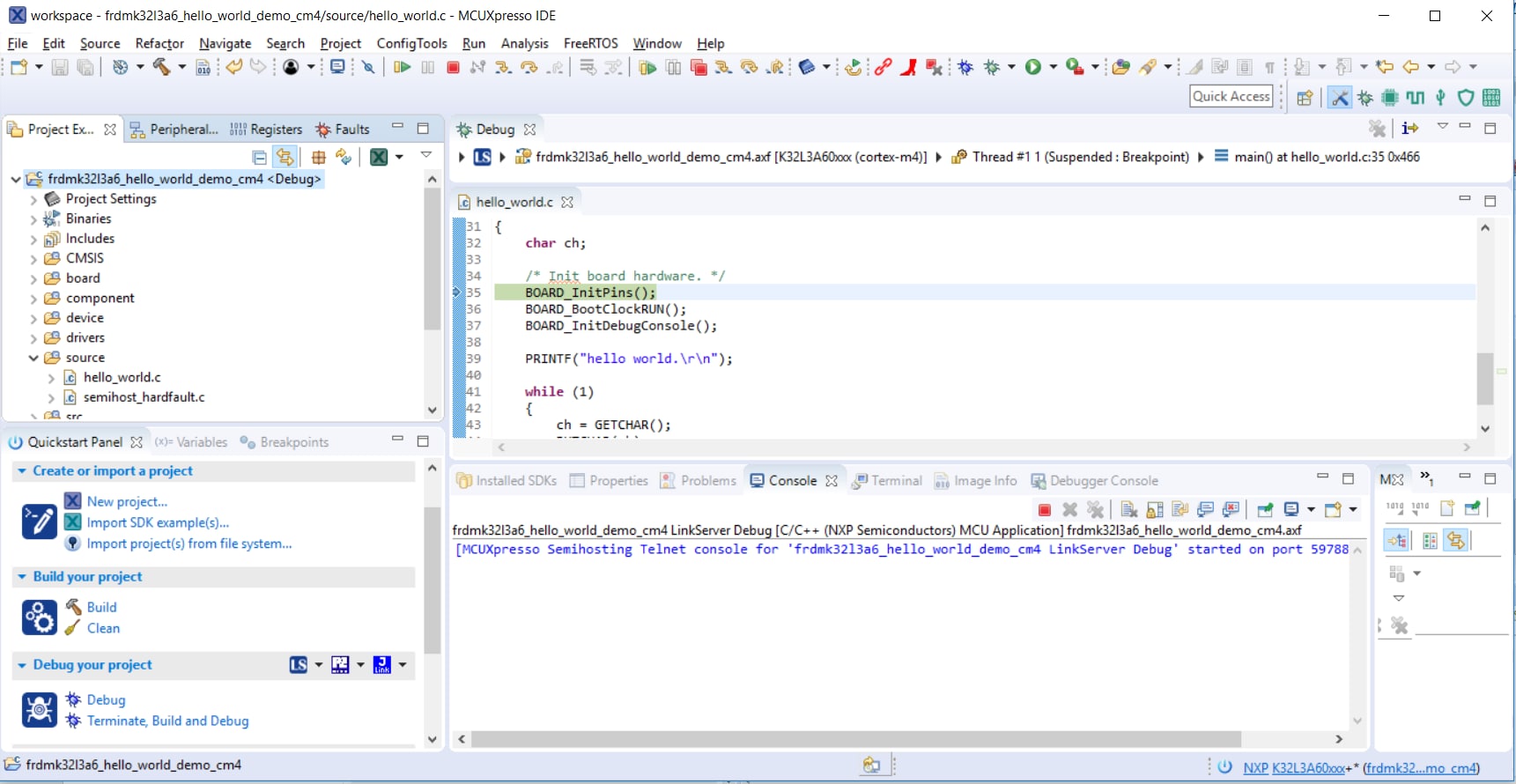Viewport: 1516px width, 784px height.
Task: Toggle Scroll Lock in Console toolbar
Action: (1154, 510)
